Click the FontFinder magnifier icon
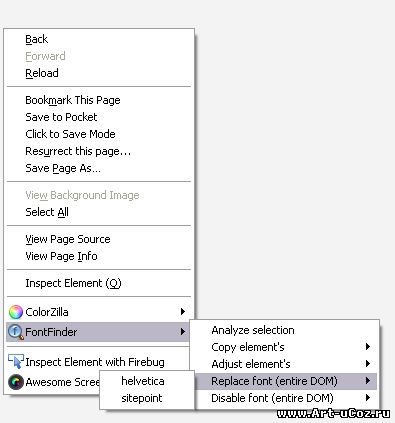 pos(16,332)
